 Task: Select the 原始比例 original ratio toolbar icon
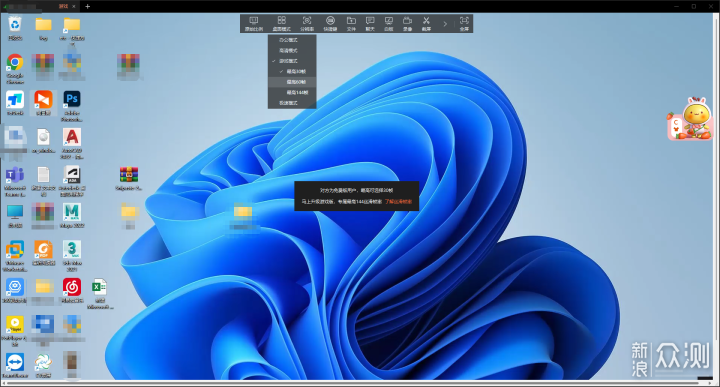253,23
